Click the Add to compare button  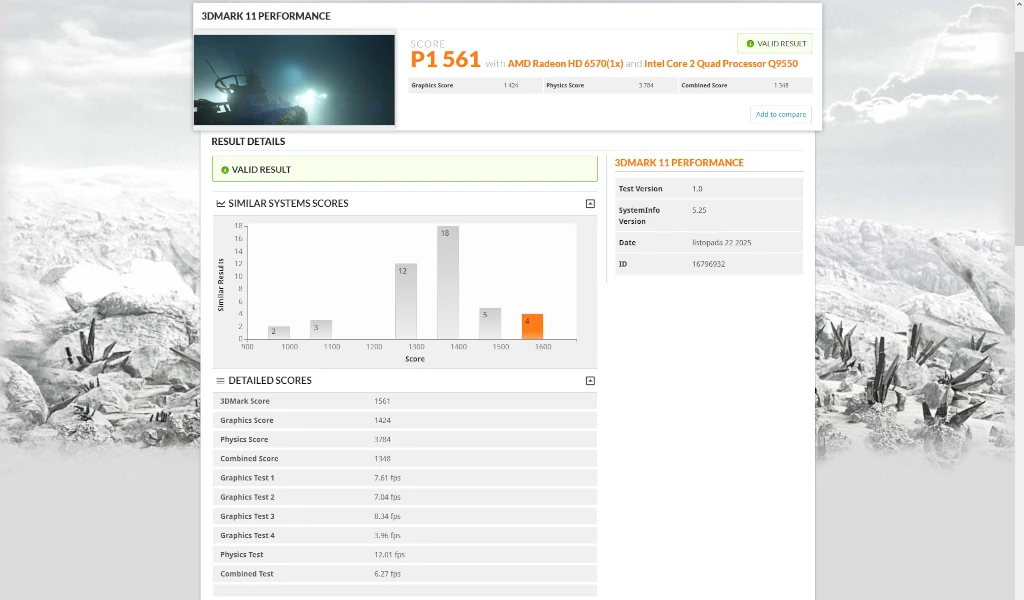780,114
